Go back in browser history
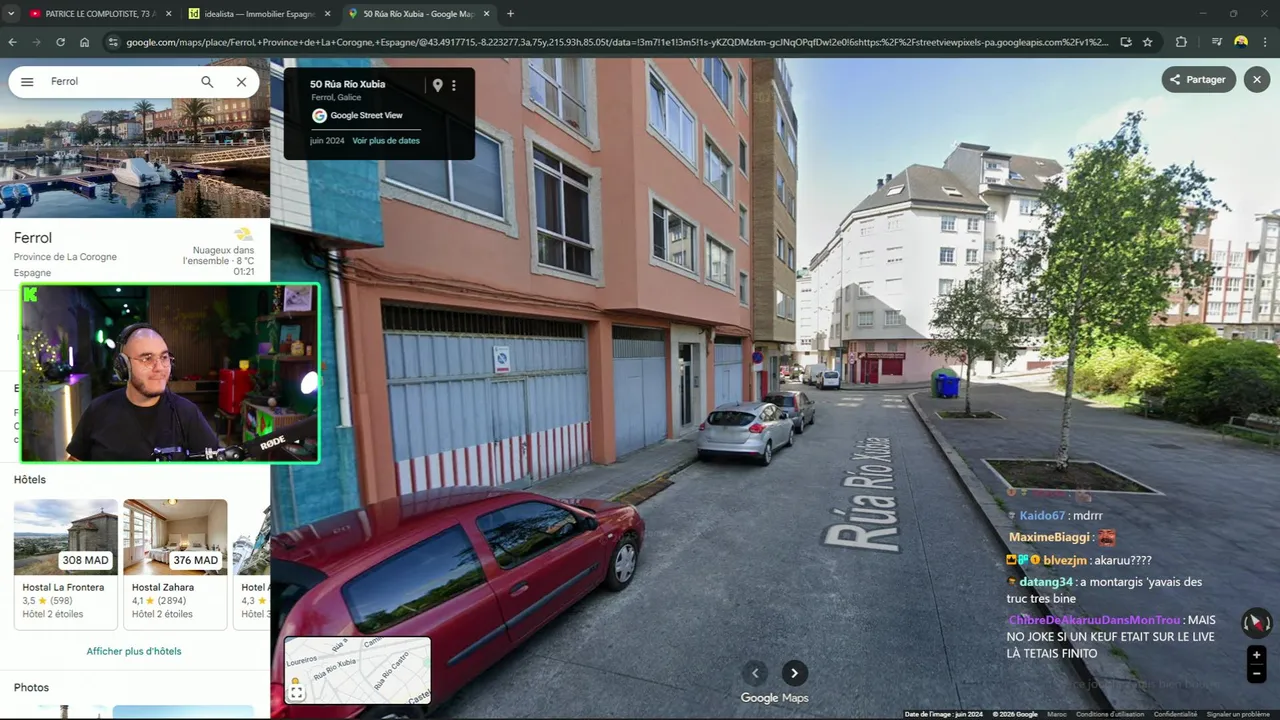 tap(12, 42)
